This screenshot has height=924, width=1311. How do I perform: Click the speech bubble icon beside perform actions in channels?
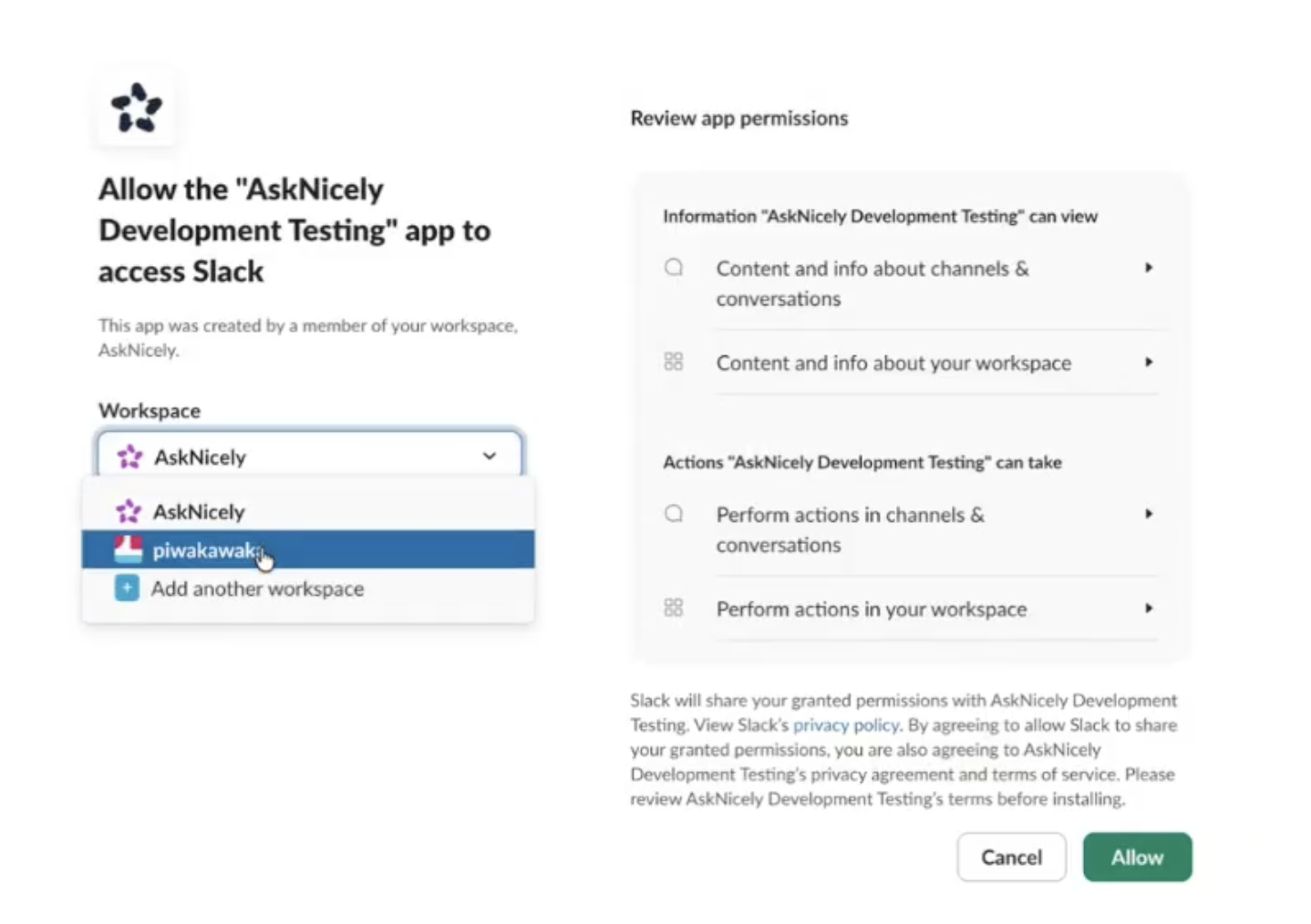[674, 514]
